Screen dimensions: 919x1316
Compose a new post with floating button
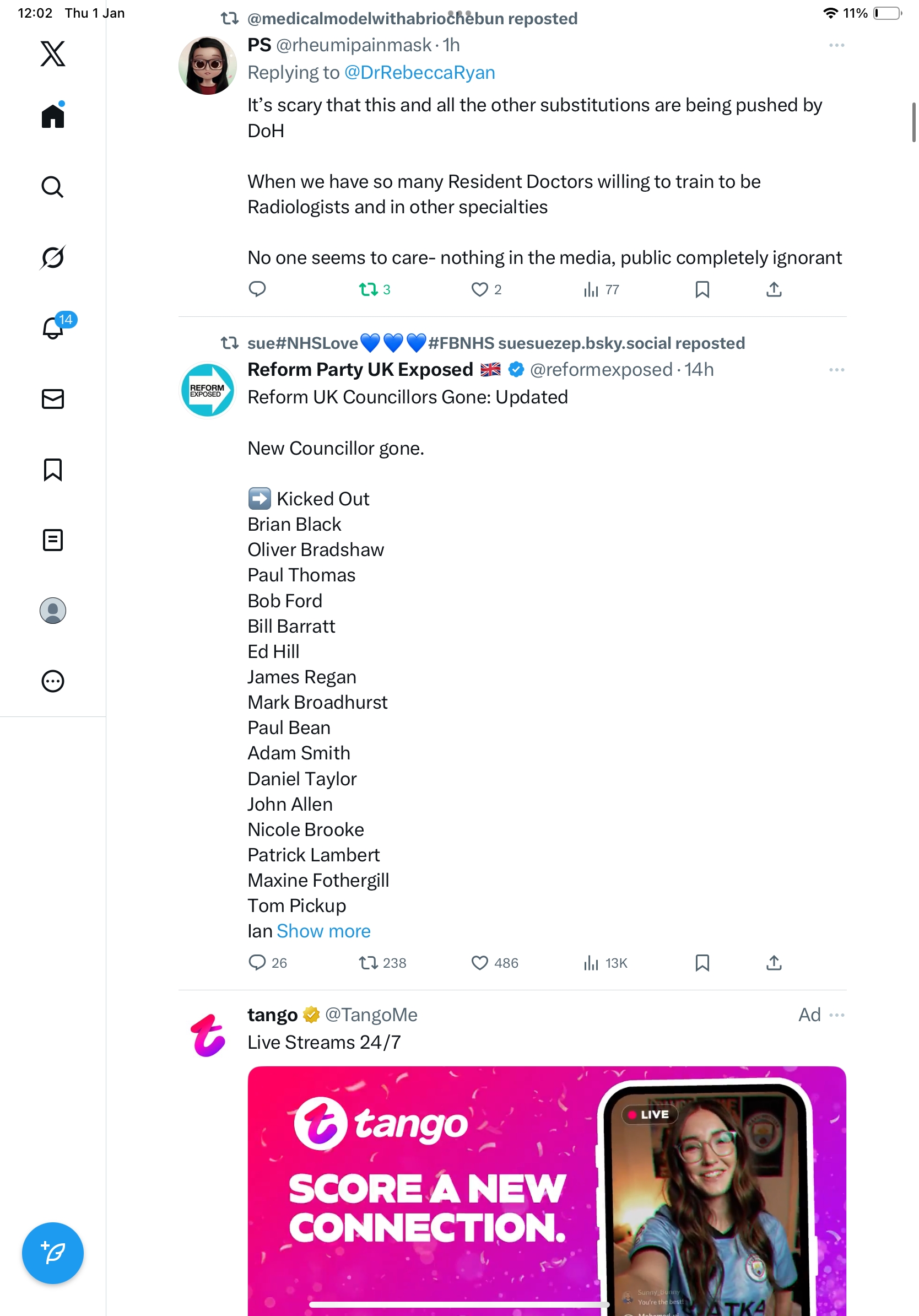(x=53, y=1253)
